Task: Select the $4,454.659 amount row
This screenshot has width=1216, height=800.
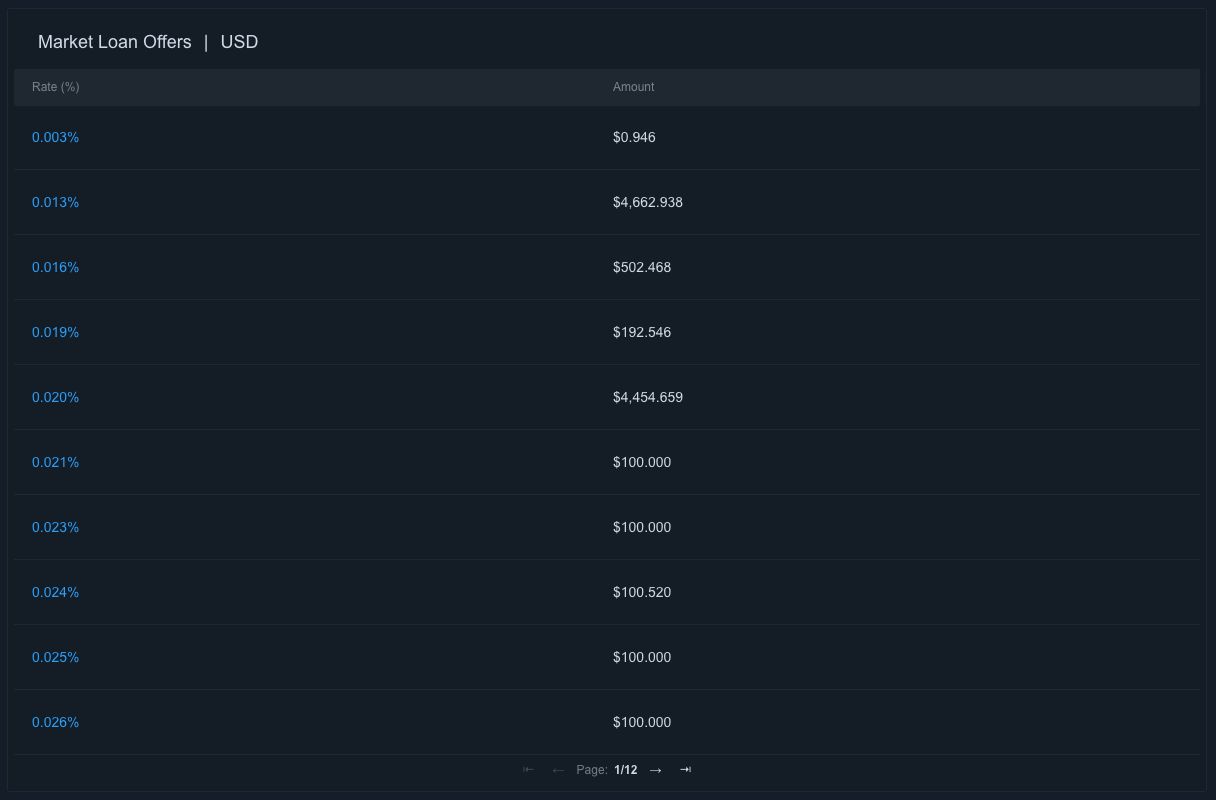Action: pos(648,397)
